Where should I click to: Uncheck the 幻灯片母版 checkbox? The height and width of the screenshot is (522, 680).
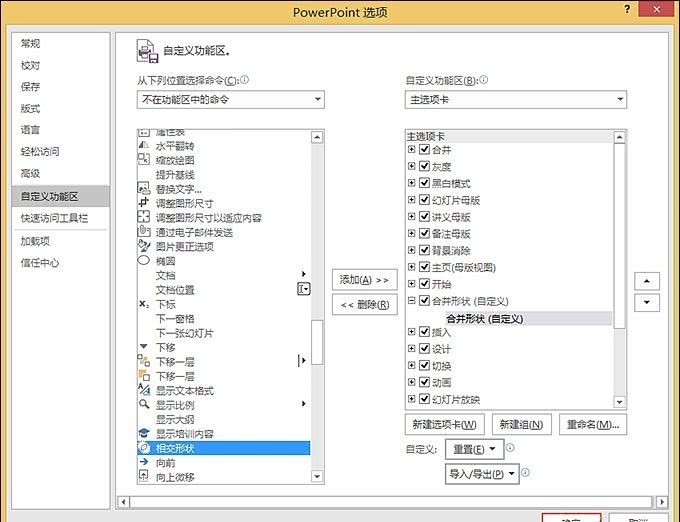(x=424, y=200)
